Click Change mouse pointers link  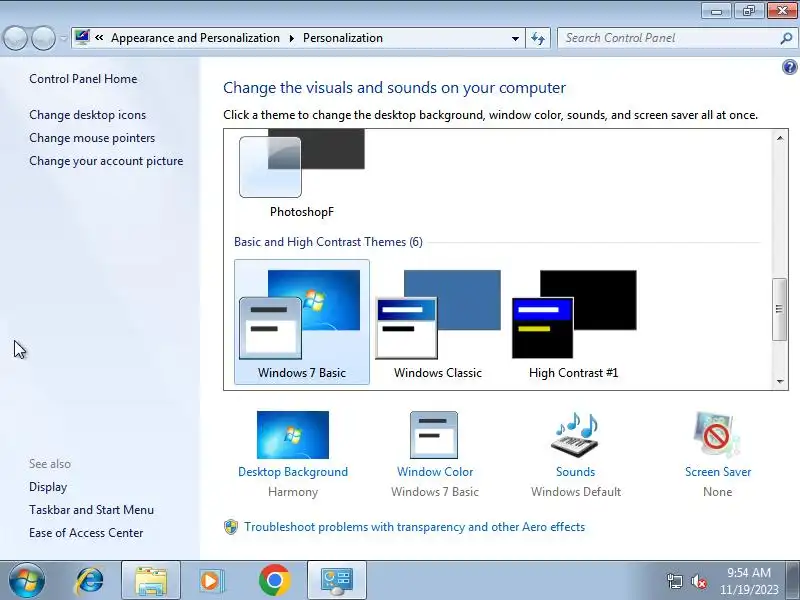pos(92,138)
